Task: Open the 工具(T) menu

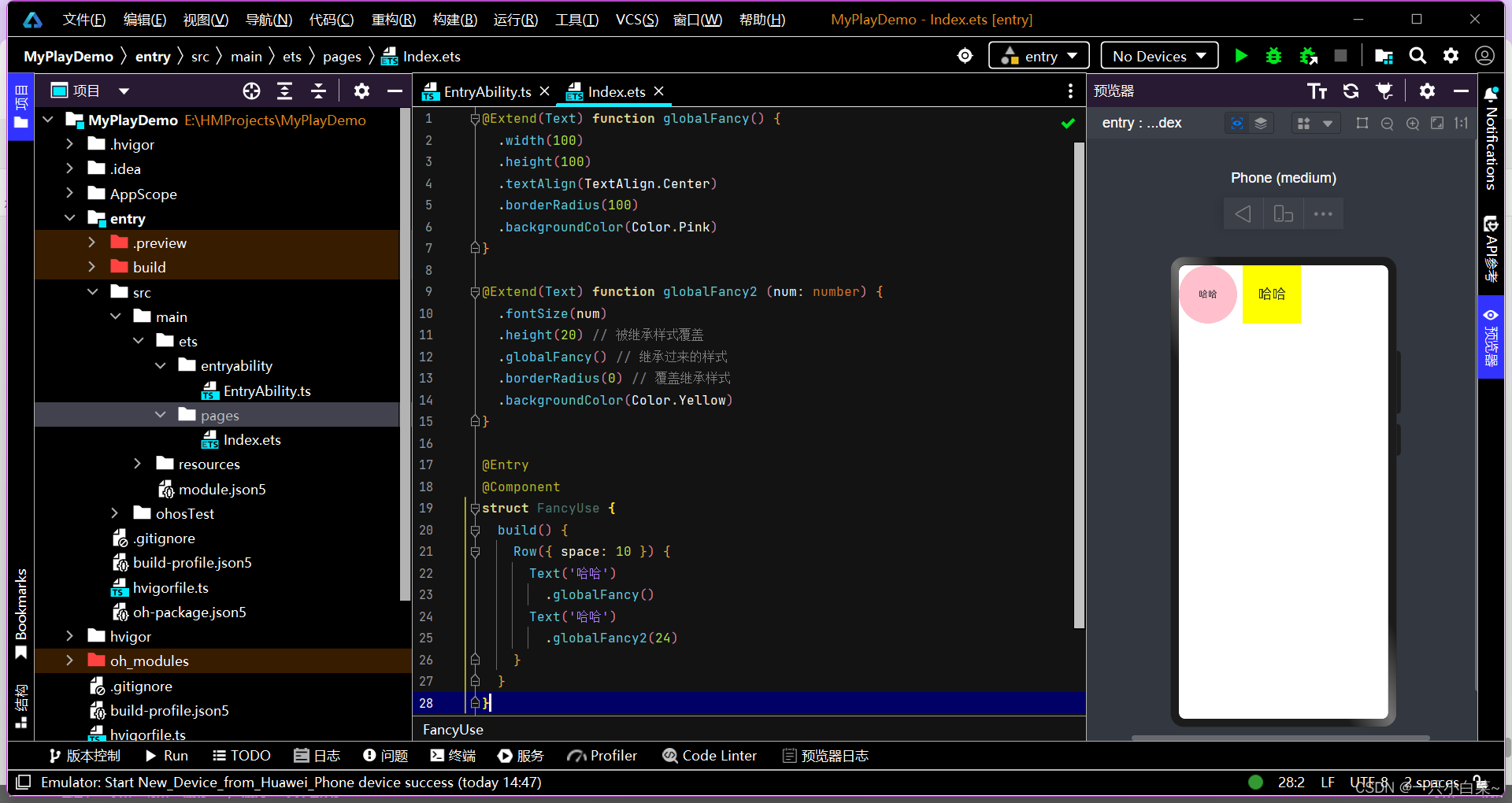Action: (576, 20)
